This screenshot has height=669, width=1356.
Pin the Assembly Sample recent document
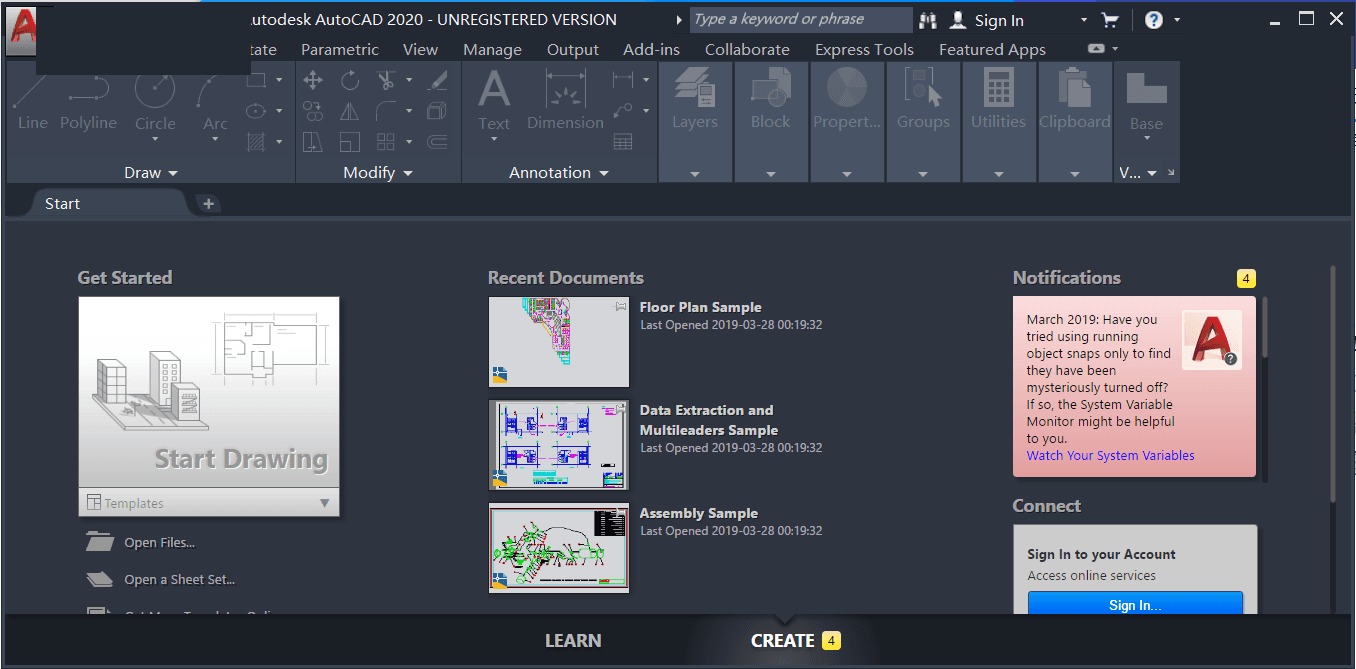[x=621, y=512]
